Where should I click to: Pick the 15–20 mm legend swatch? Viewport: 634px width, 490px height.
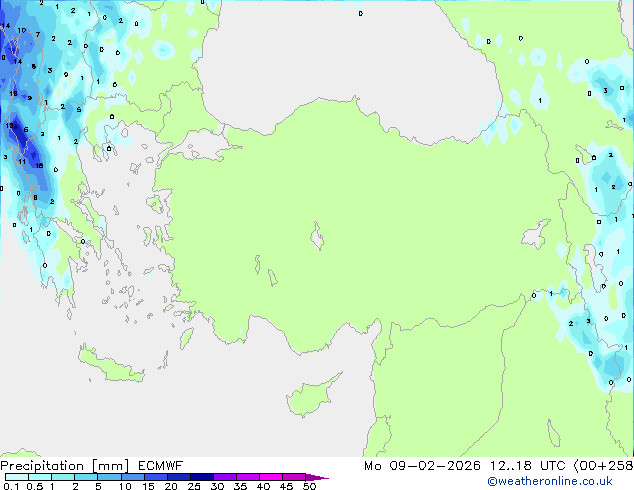click(155, 477)
